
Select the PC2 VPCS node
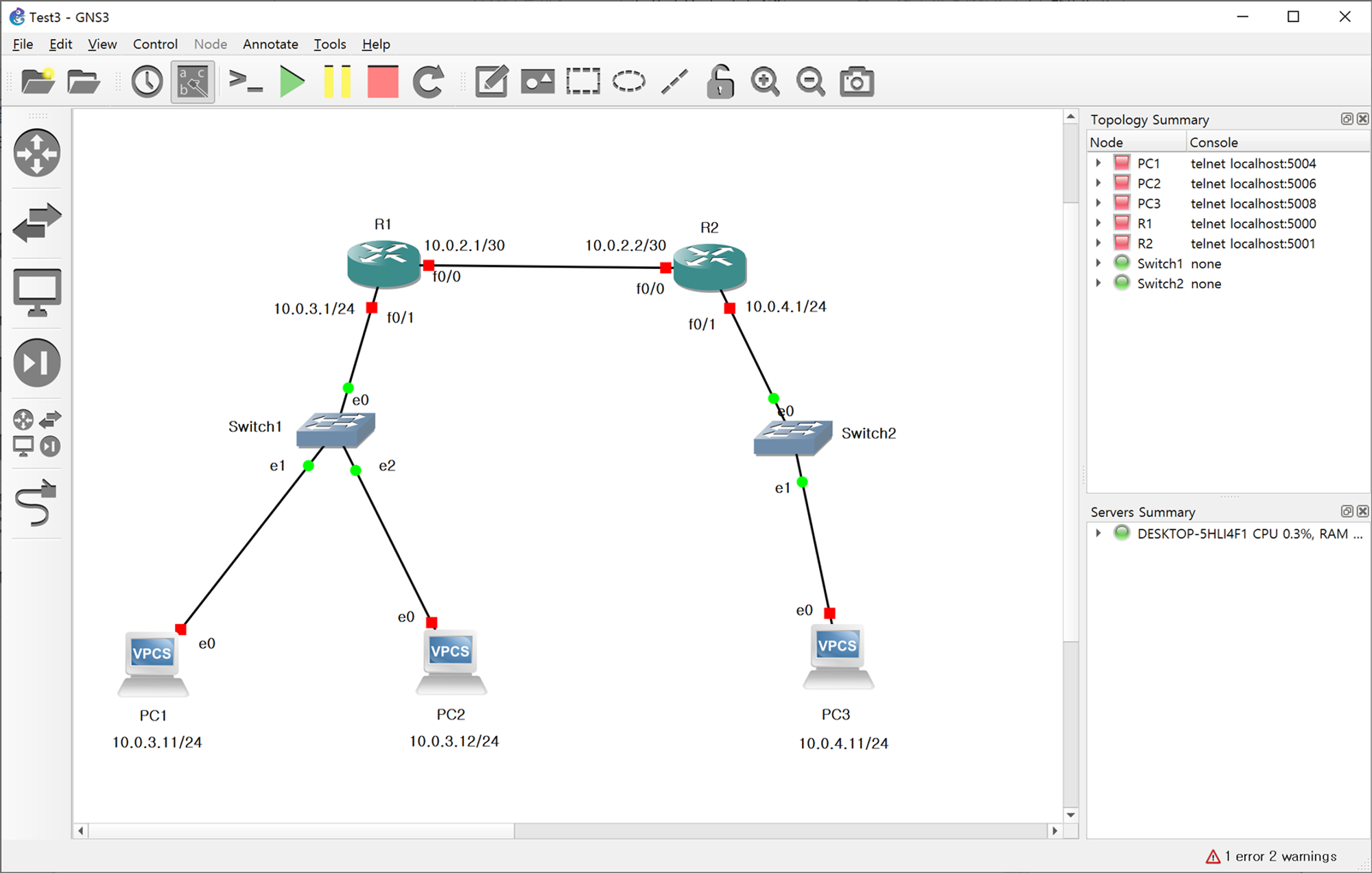[451, 662]
